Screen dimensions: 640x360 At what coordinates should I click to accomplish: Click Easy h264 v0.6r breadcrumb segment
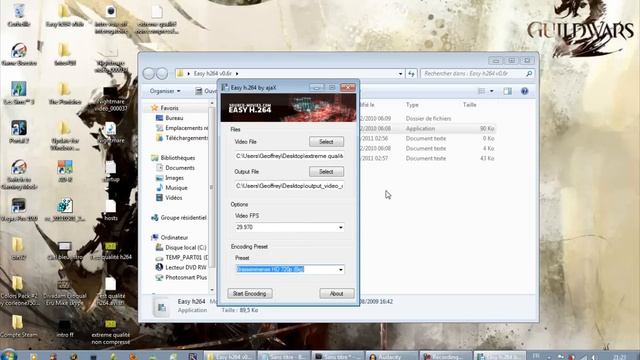click(213, 73)
